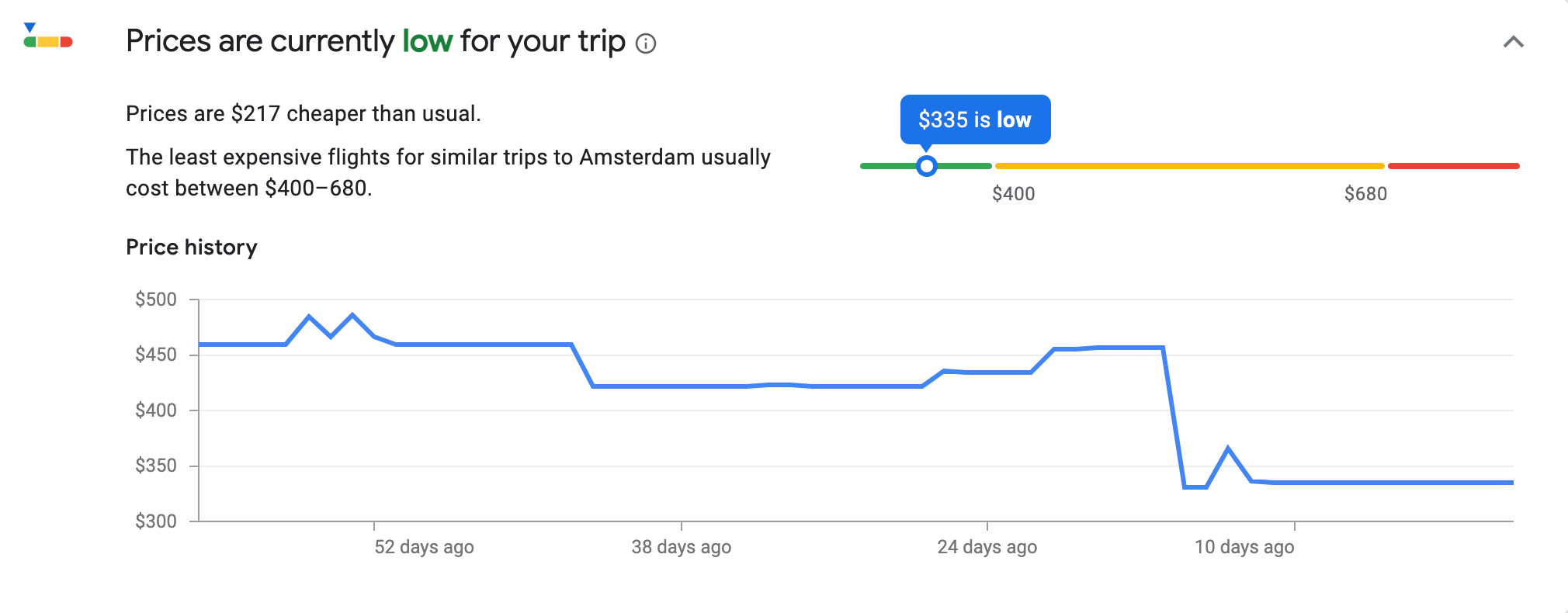1568x613 pixels.
Task: Click the "Prices are $217 cheaper than usual" text
Action: 304,114
